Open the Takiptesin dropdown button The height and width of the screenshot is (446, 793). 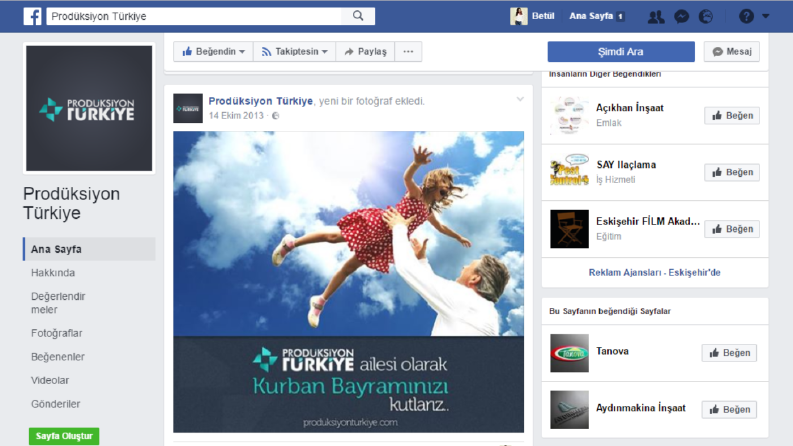294,52
